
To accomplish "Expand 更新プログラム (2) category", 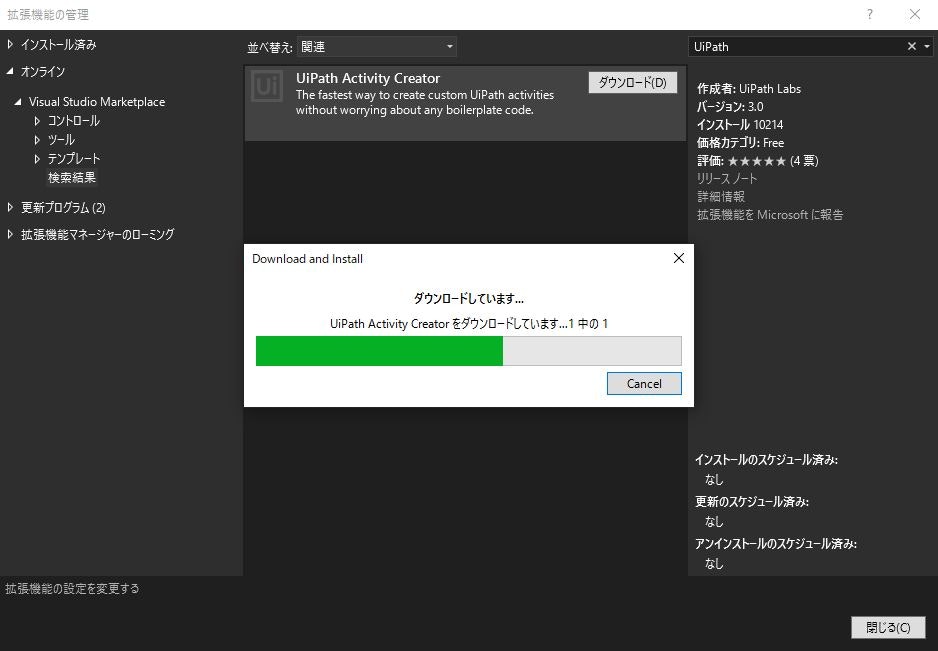I will click(10, 207).
